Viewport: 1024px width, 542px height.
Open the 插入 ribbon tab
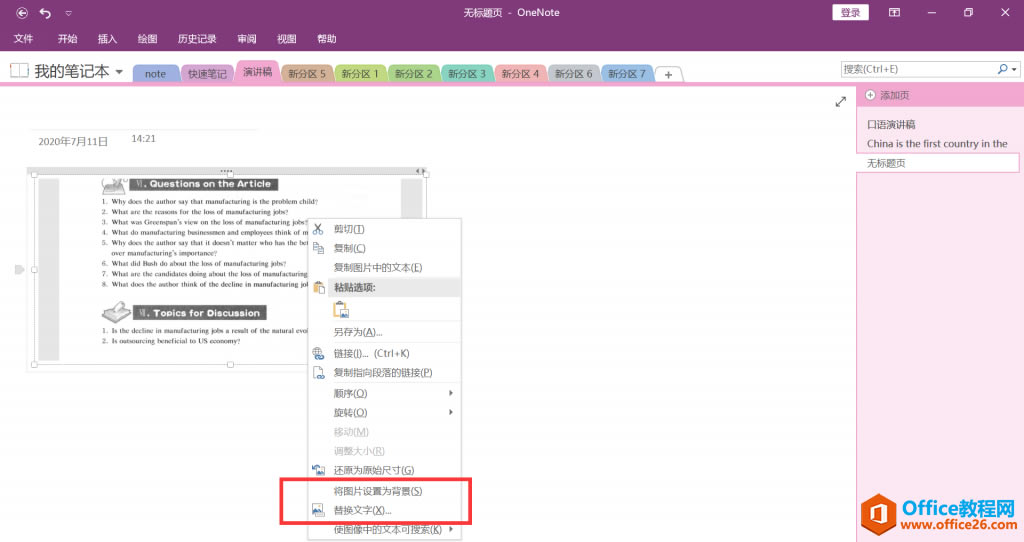107,39
